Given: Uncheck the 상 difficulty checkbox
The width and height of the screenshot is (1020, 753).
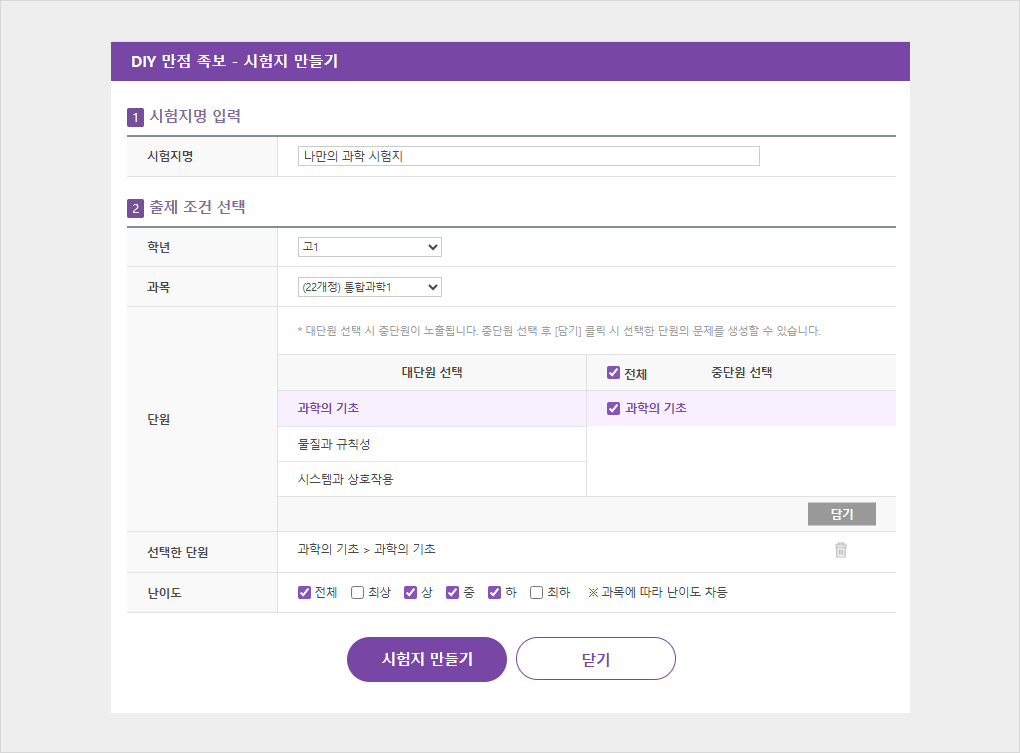Looking at the screenshot, I should (x=410, y=592).
